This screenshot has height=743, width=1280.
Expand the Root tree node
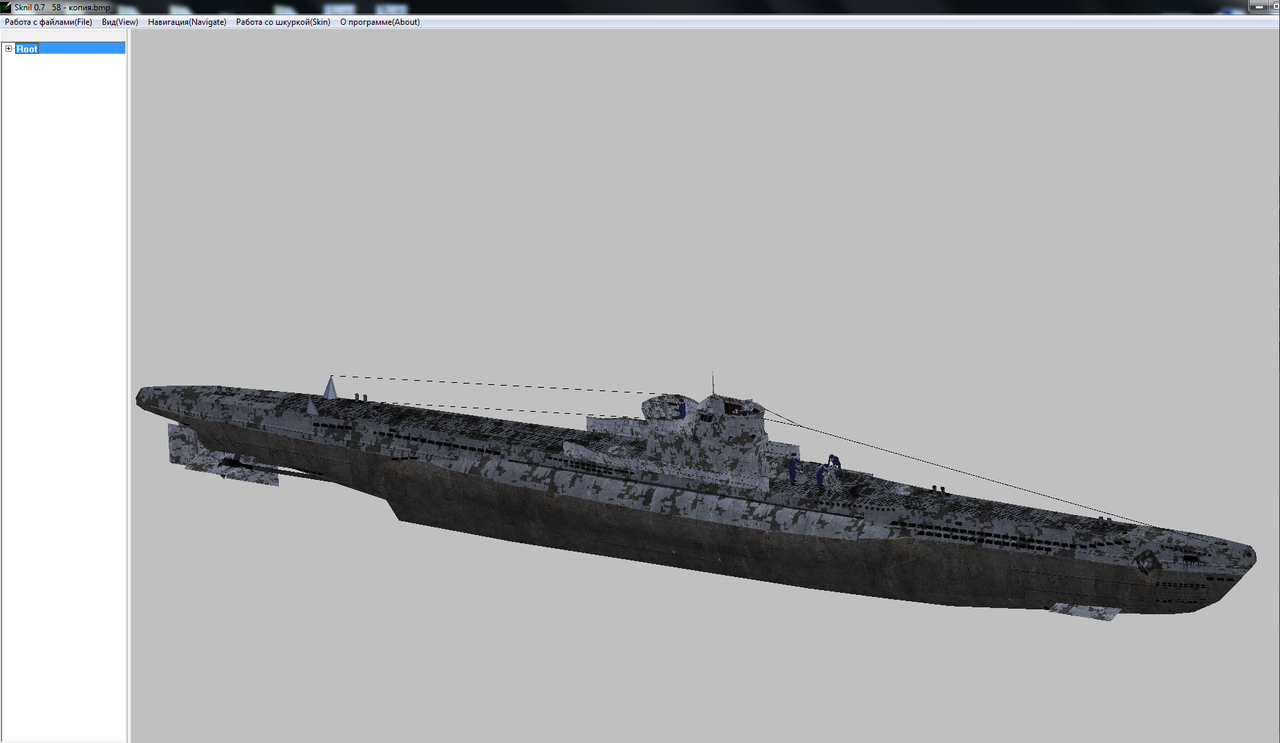tap(9, 48)
